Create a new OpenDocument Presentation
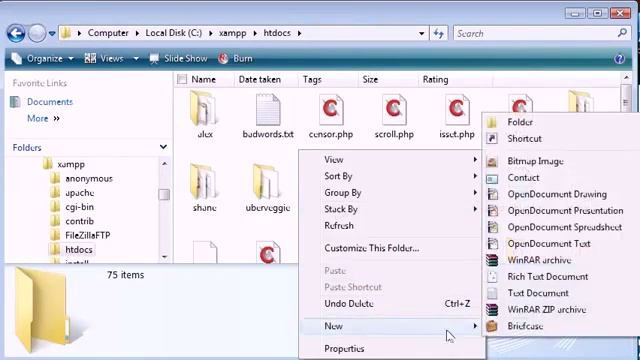 tap(561, 211)
